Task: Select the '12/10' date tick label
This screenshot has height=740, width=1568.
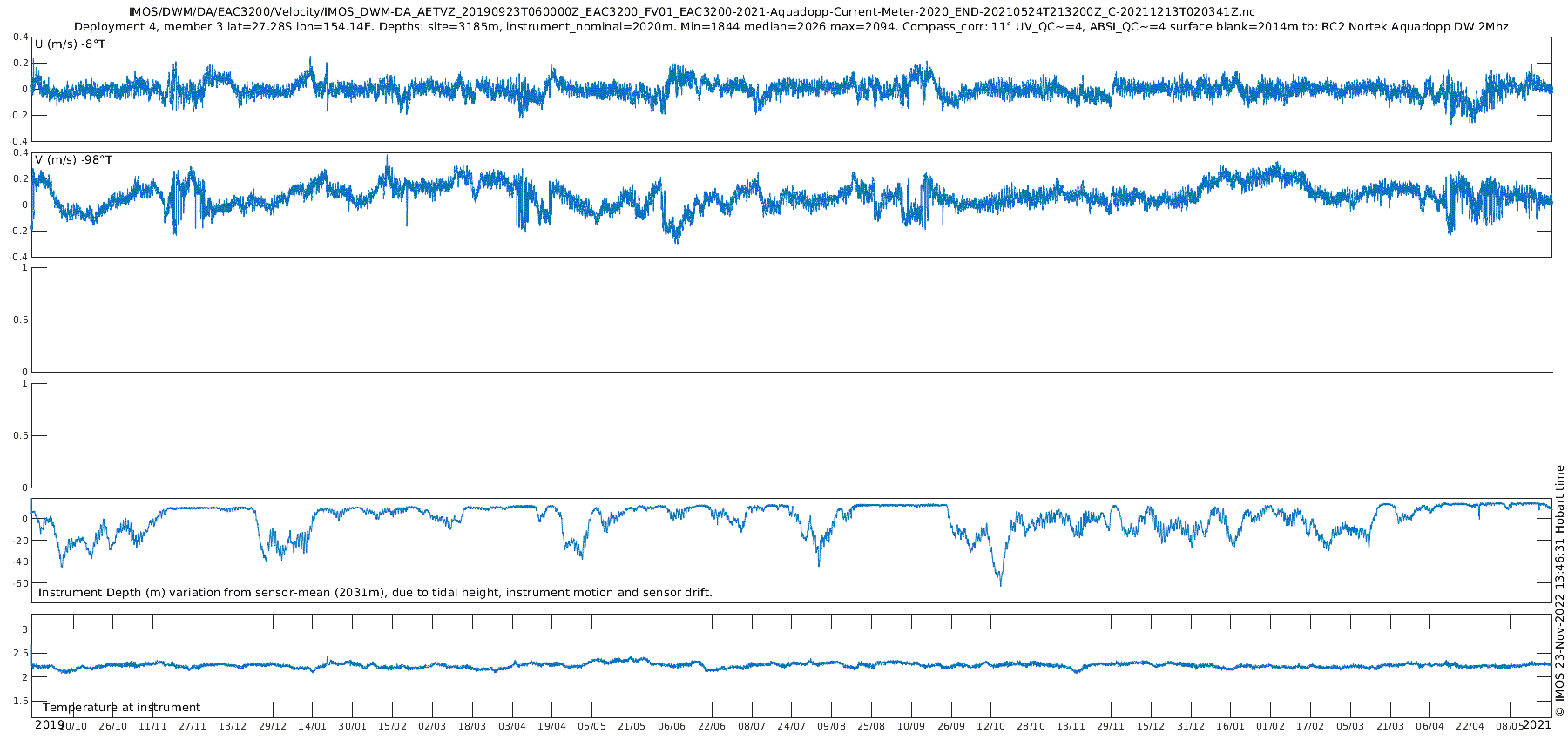Action: pos(991,726)
